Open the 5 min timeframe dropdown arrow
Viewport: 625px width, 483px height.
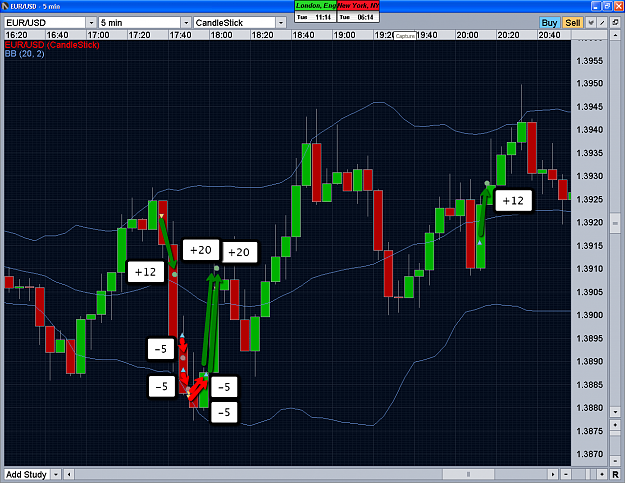pos(186,23)
